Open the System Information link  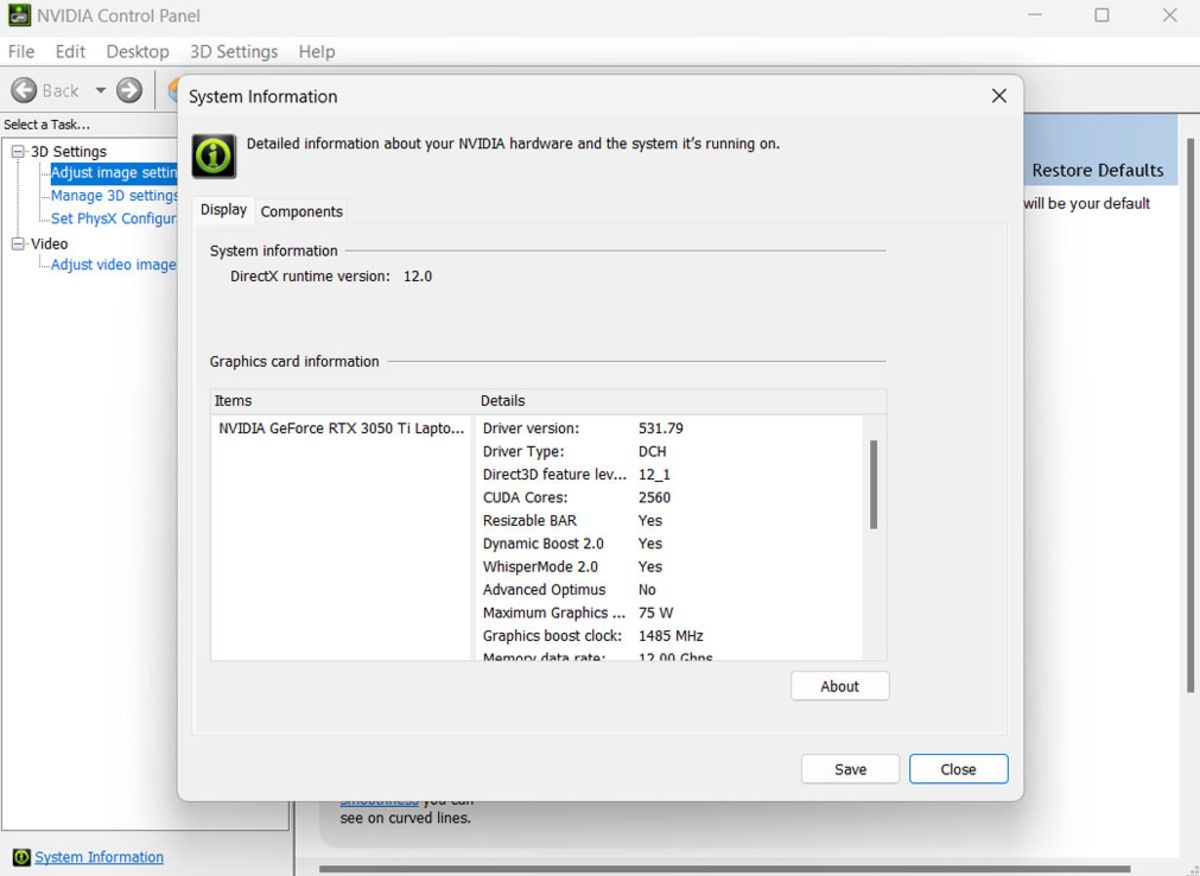(99, 857)
